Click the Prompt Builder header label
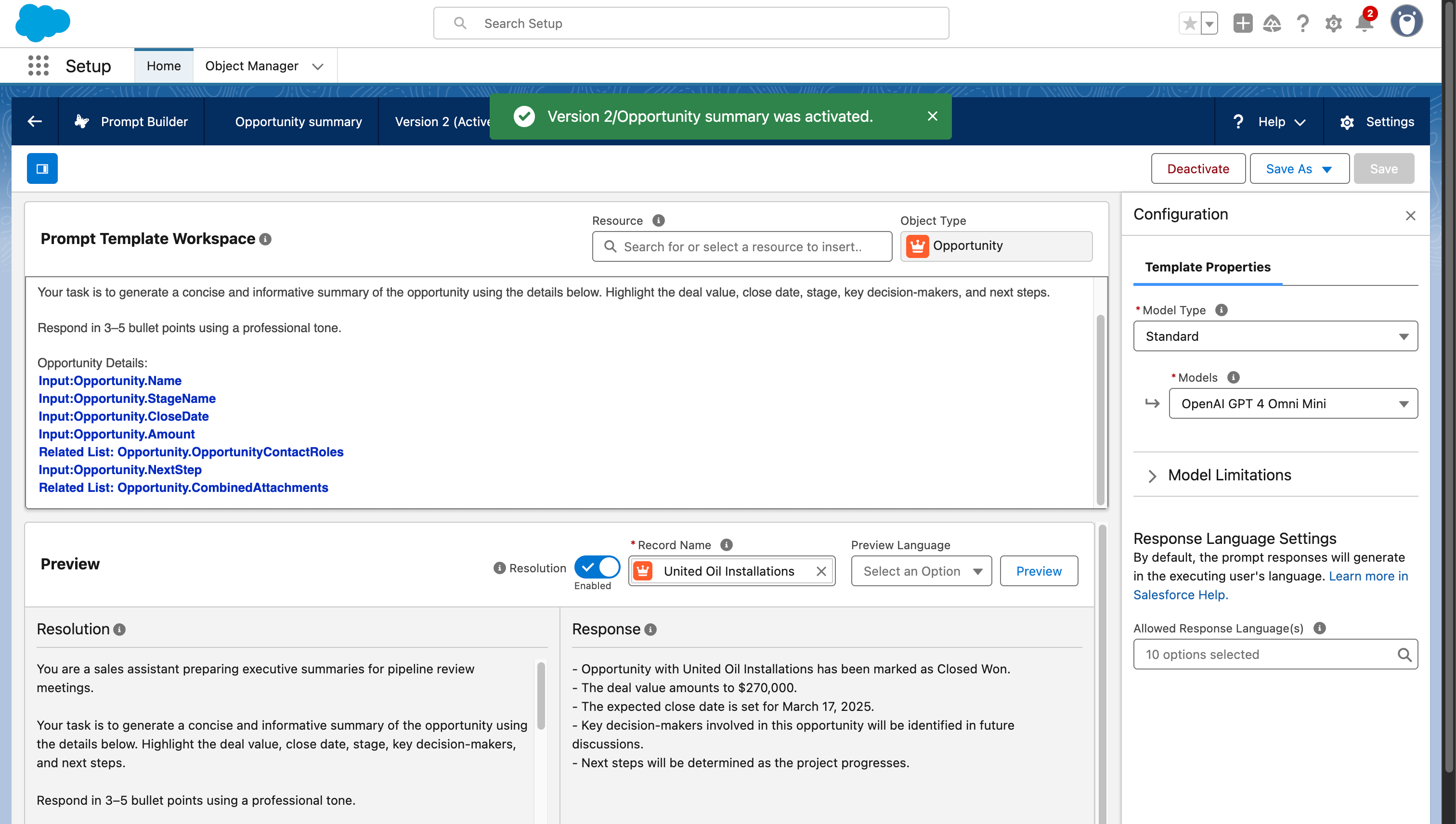The width and height of the screenshot is (1456, 824). 144,122
